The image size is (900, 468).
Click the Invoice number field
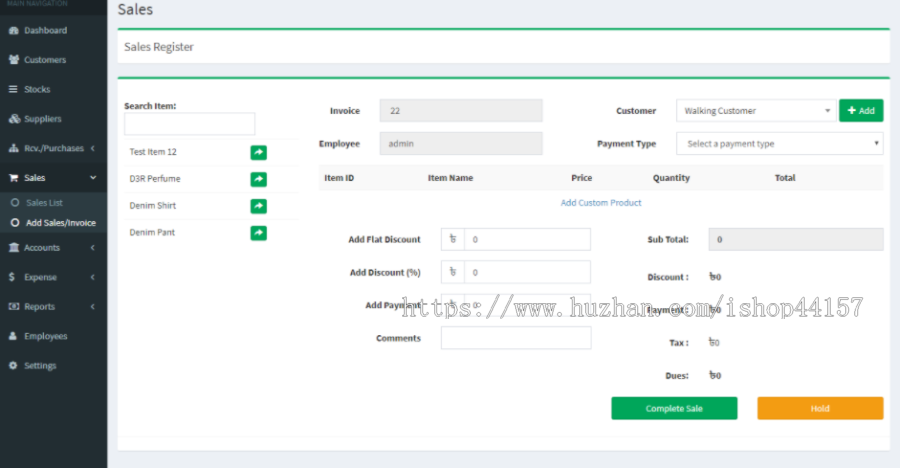[461, 111]
